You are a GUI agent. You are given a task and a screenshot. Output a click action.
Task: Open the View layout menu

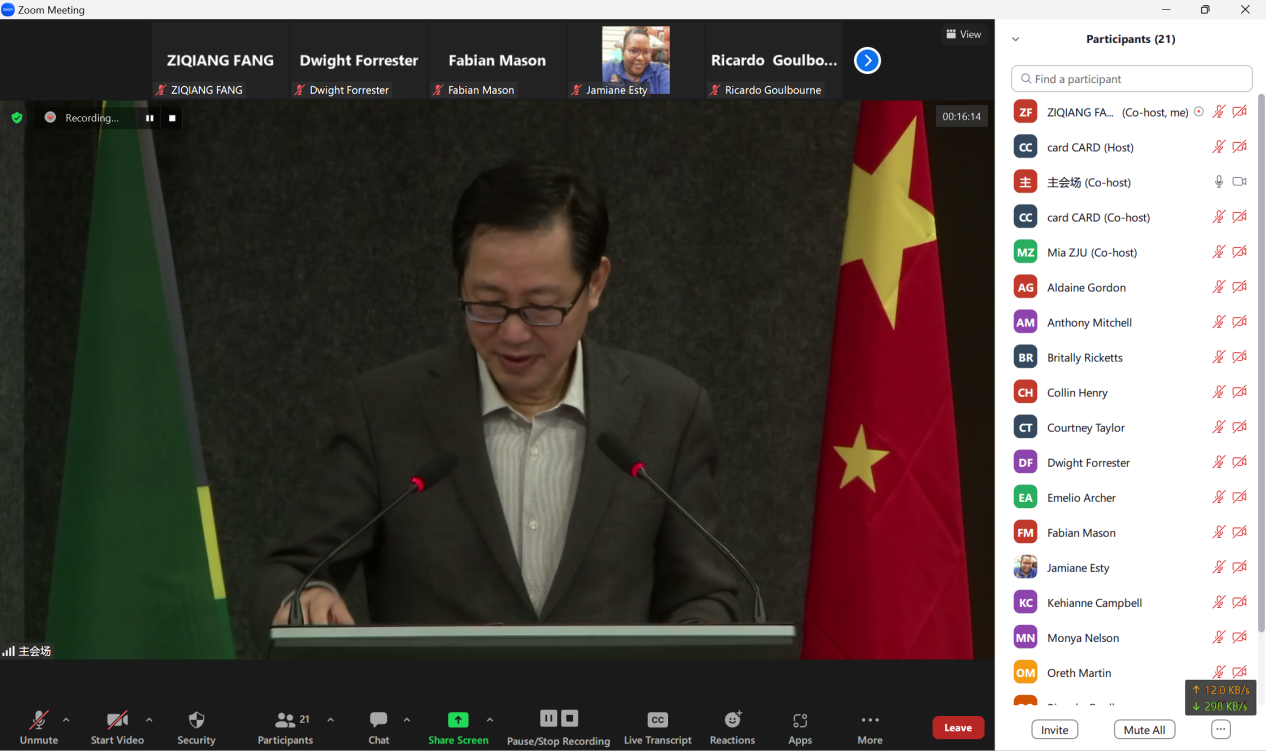tap(964, 35)
